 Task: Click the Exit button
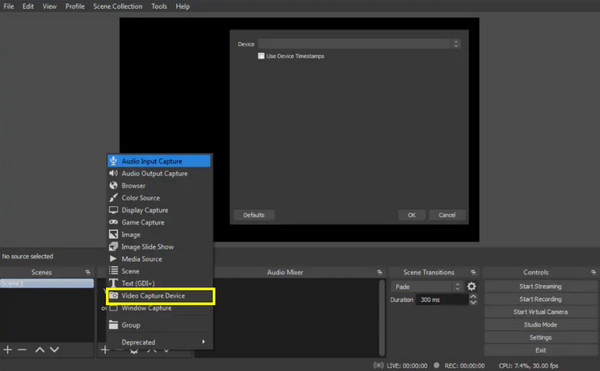point(540,350)
